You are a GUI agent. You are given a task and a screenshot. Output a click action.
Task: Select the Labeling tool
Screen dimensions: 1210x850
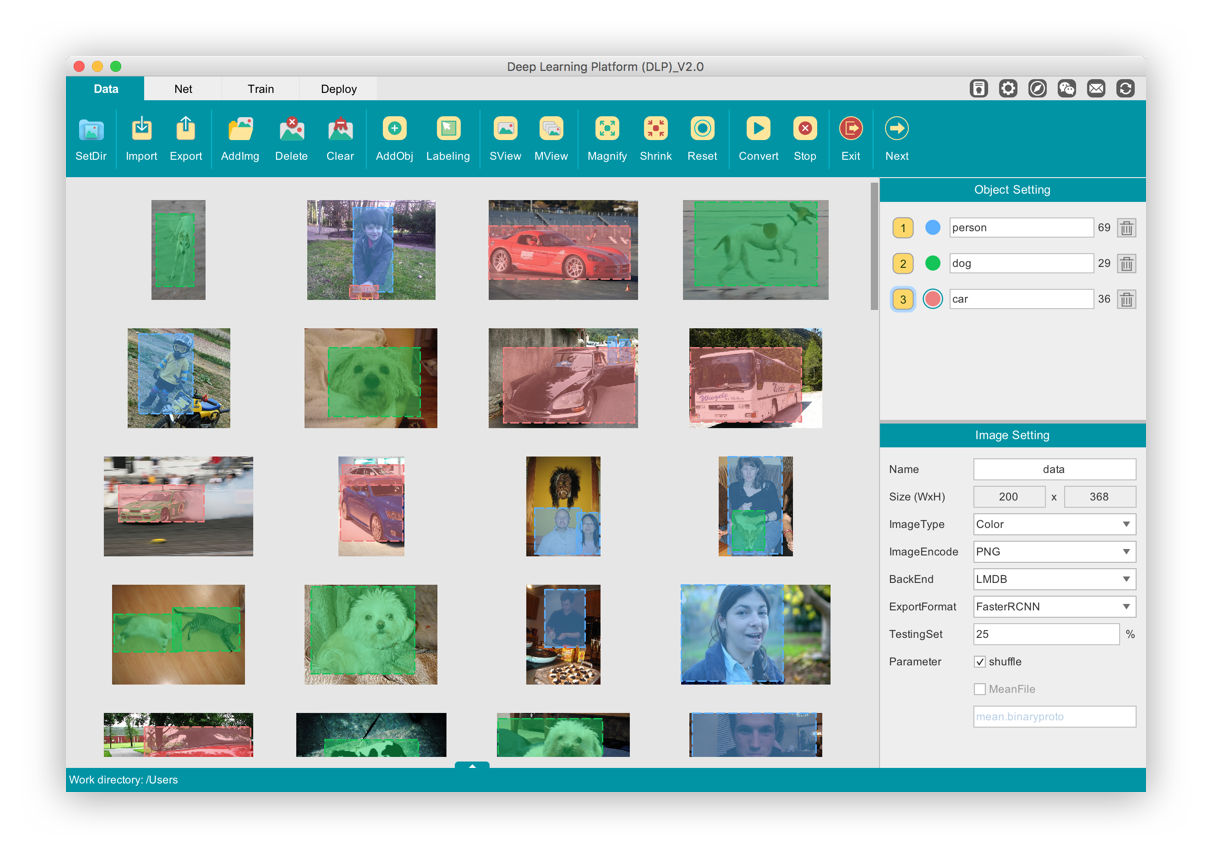tap(448, 129)
